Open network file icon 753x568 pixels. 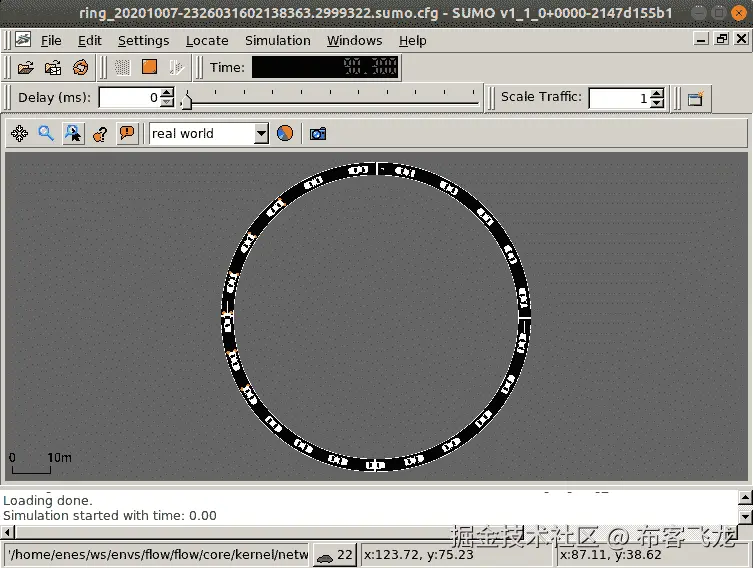[53, 68]
